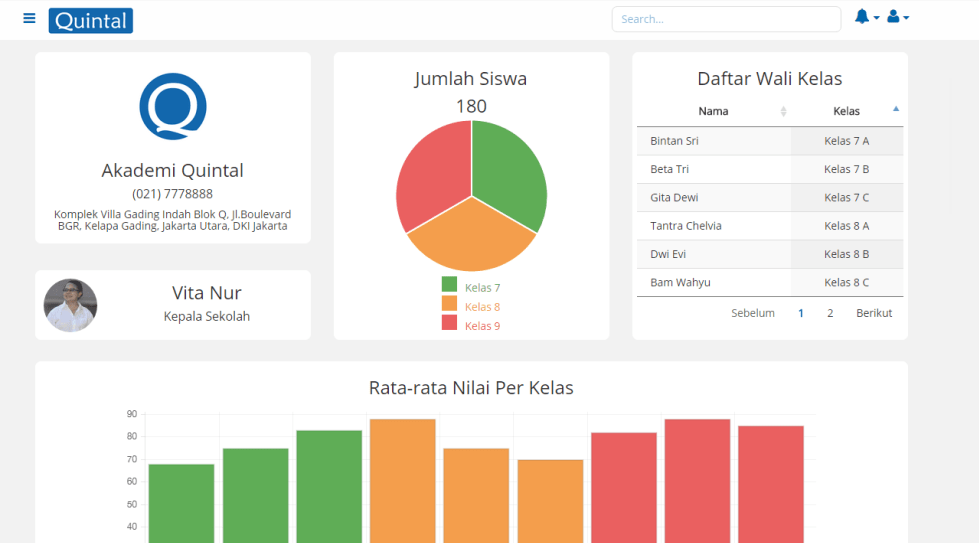
Task: Select page 1 in table pagination
Action: [x=801, y=313]
